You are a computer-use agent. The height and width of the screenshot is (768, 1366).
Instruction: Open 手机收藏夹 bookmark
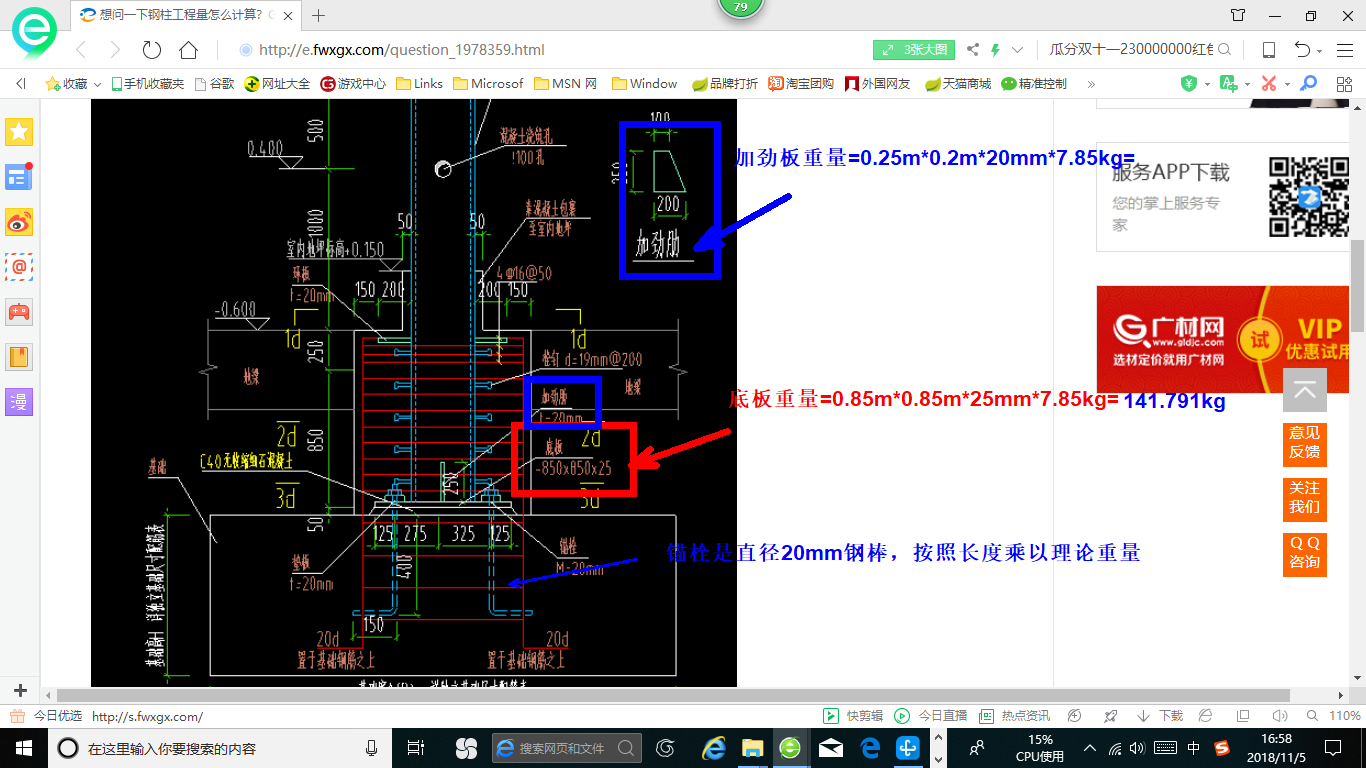click(147, 84)
